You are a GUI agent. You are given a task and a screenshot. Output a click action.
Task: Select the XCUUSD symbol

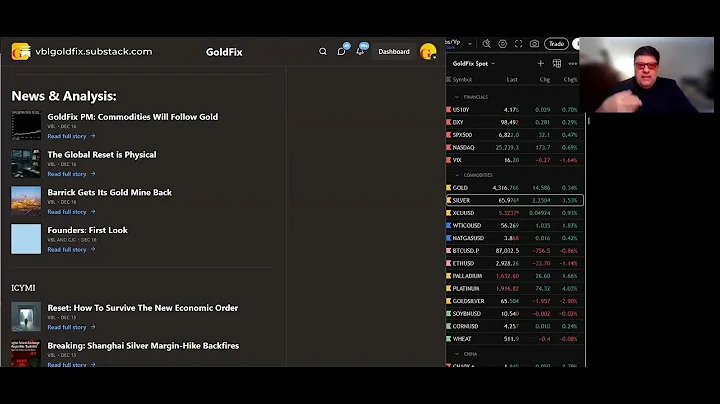(x=463, y=213)
